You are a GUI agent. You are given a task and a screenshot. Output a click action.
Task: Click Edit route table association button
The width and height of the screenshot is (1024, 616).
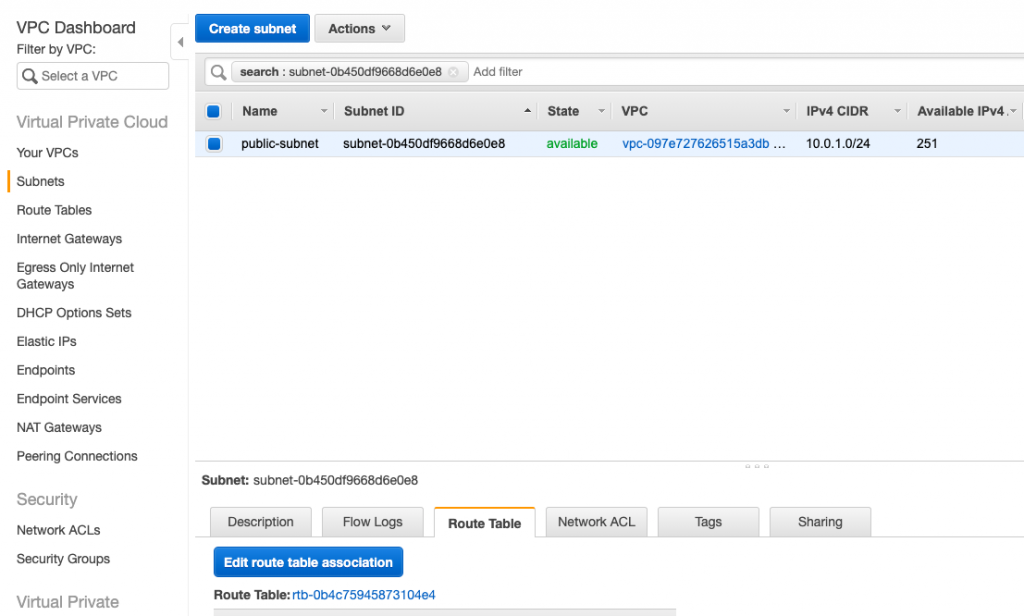pos(308,562)
